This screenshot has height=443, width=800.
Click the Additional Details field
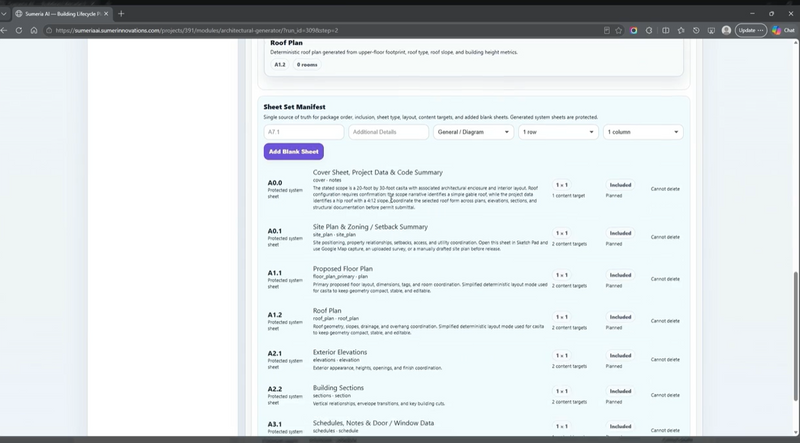click(388, 132)
